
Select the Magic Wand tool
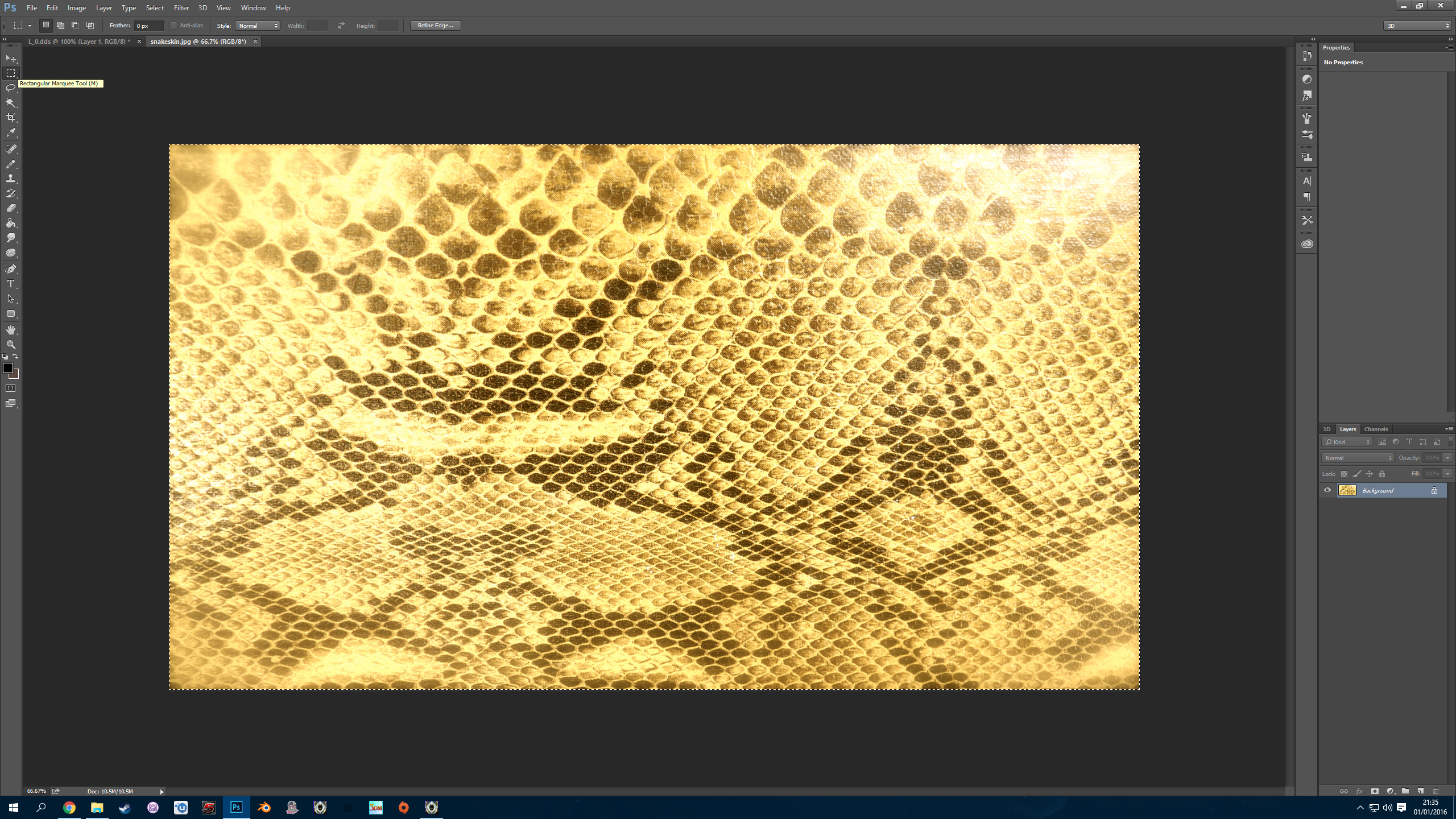10,103
